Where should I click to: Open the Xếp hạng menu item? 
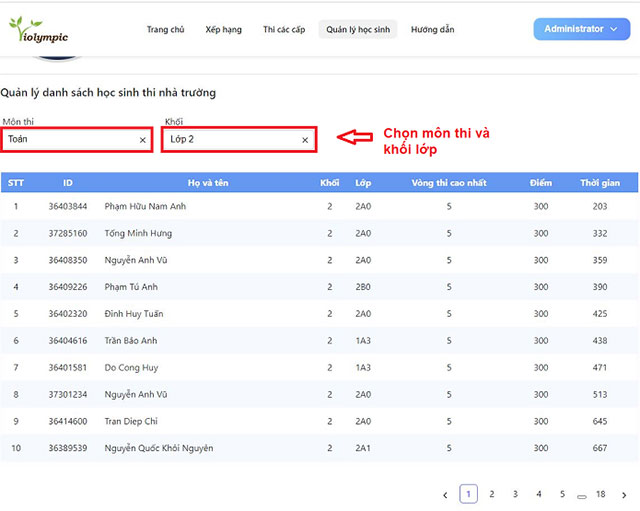(223, 30)
